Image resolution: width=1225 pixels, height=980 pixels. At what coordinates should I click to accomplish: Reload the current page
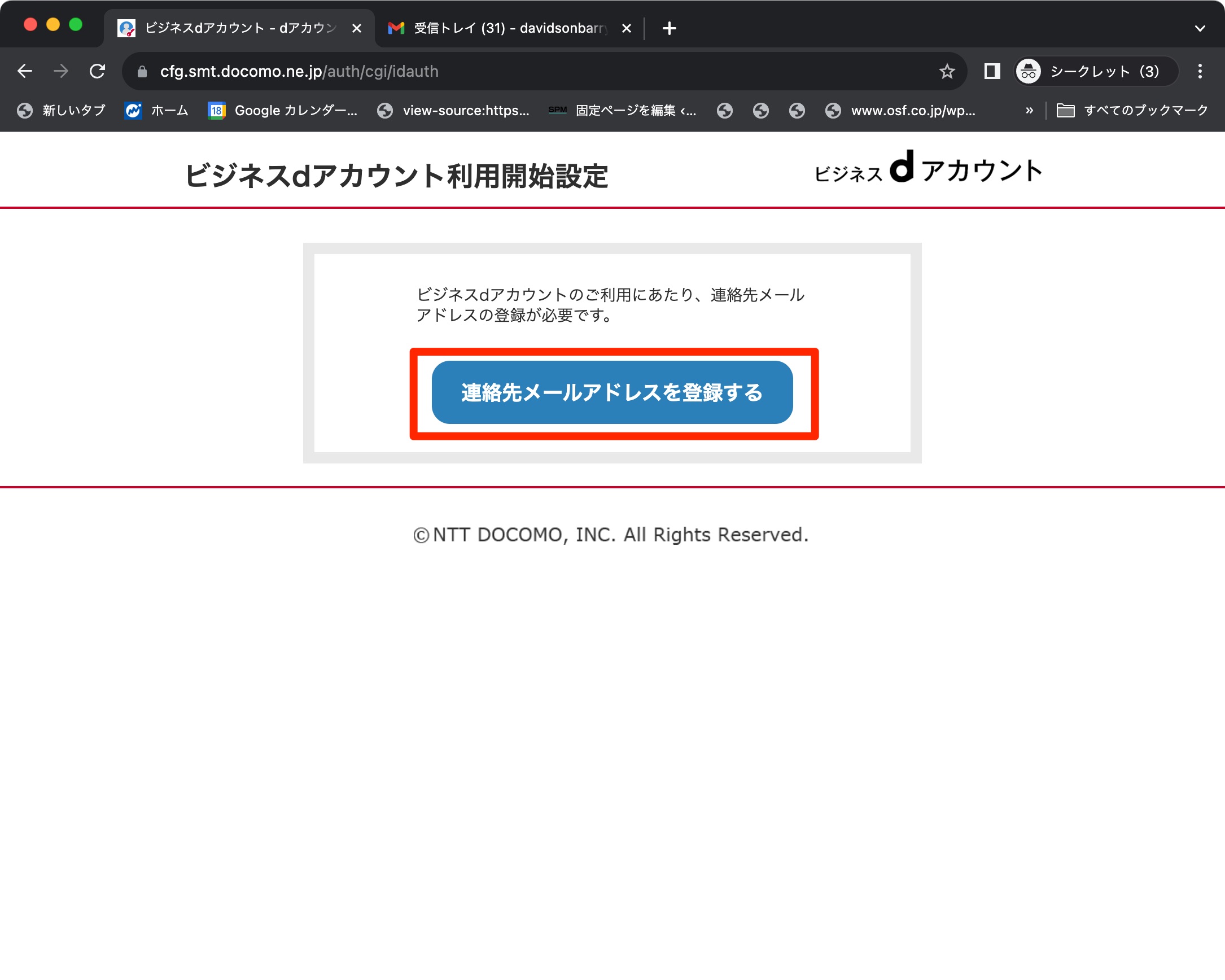coord(98,71)
